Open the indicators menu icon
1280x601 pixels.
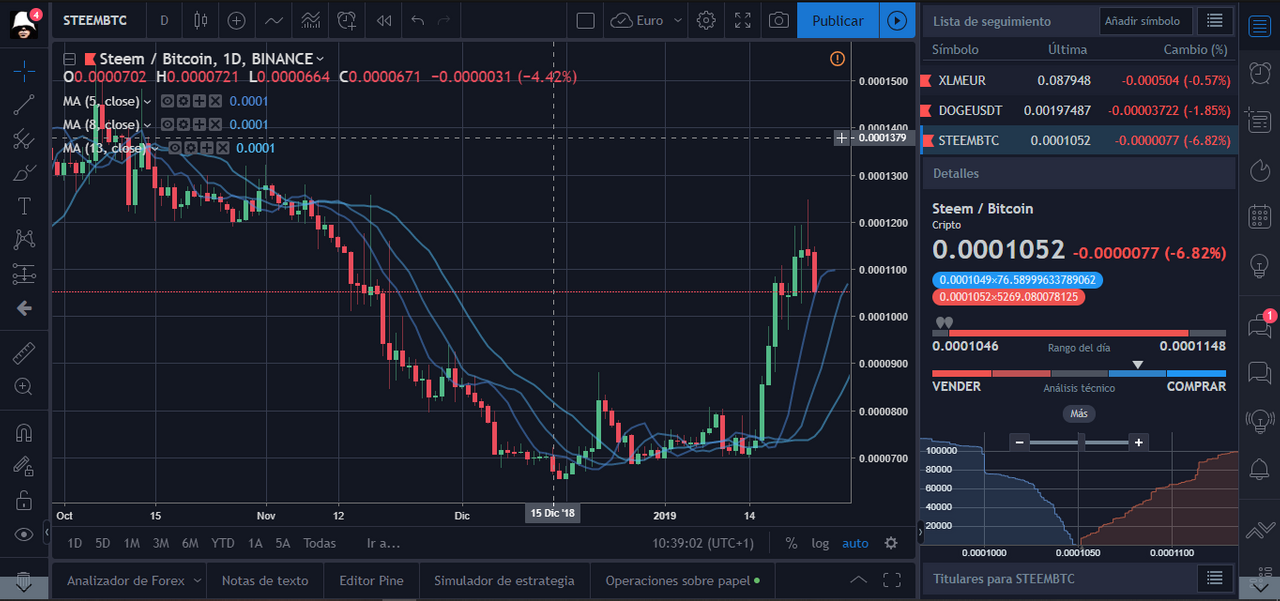tap(273, 20)
